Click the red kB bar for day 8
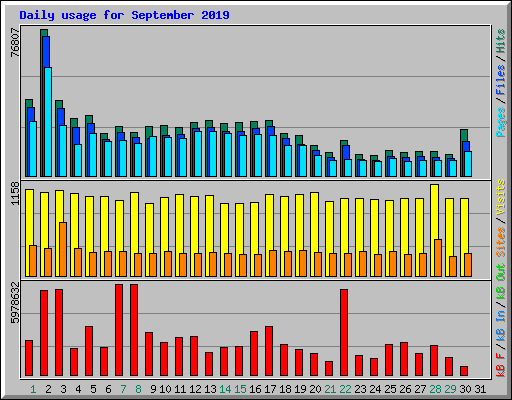 click(x=134, y=330)
